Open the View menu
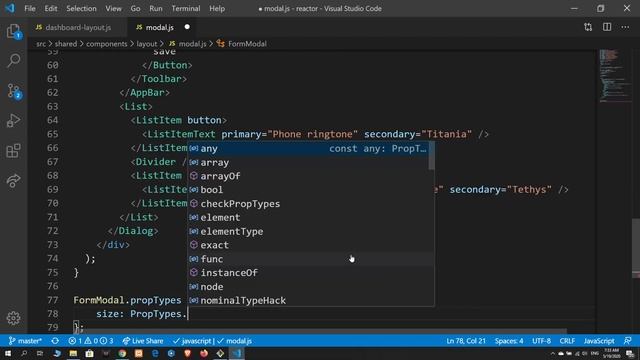This screenshot has height=360, width=640. click(x=113, y=8)
